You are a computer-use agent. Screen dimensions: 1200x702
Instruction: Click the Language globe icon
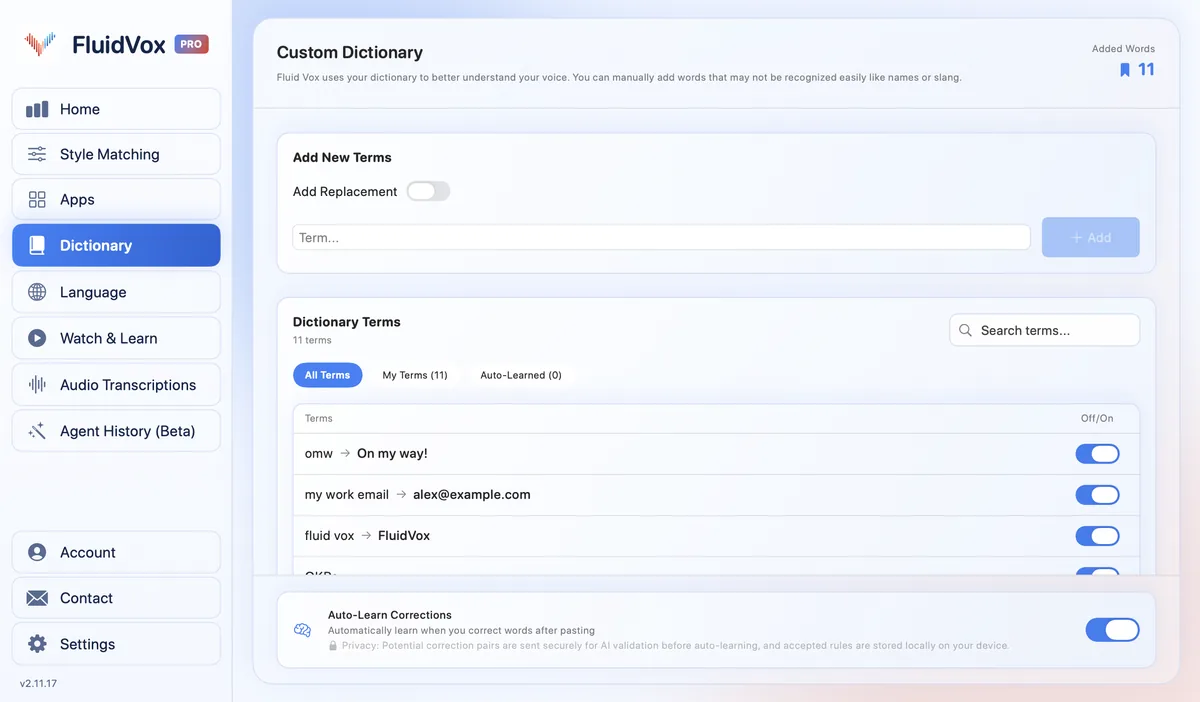tap(37, 292)
